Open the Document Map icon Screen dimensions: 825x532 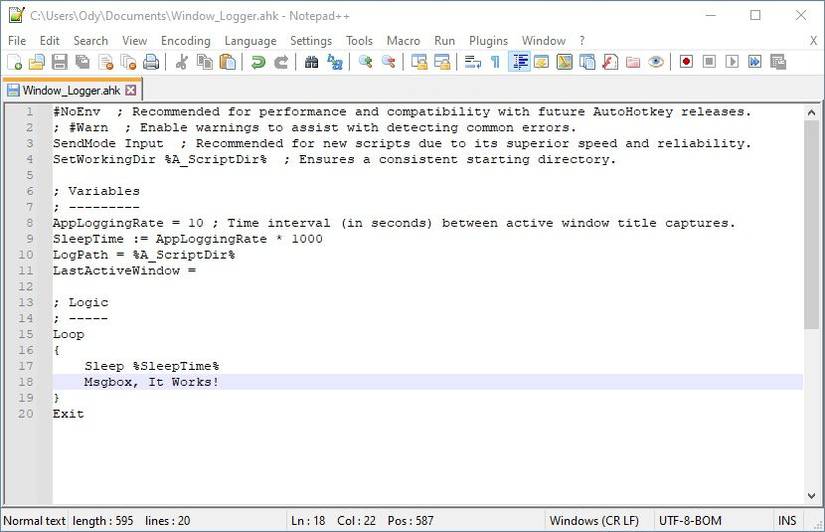[564, 62]
